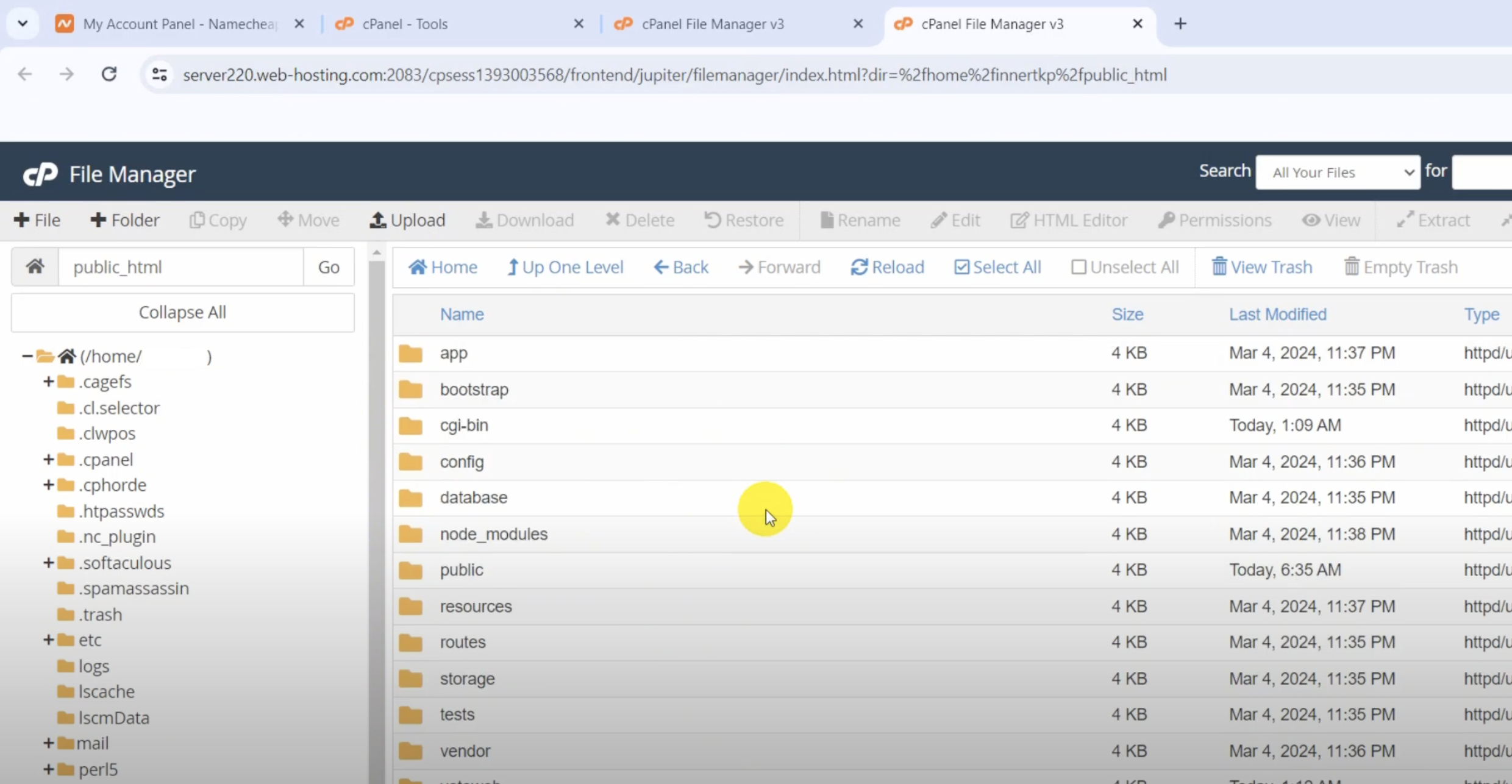Click the Forward arrow button
1512x784 pixels.
780,267
